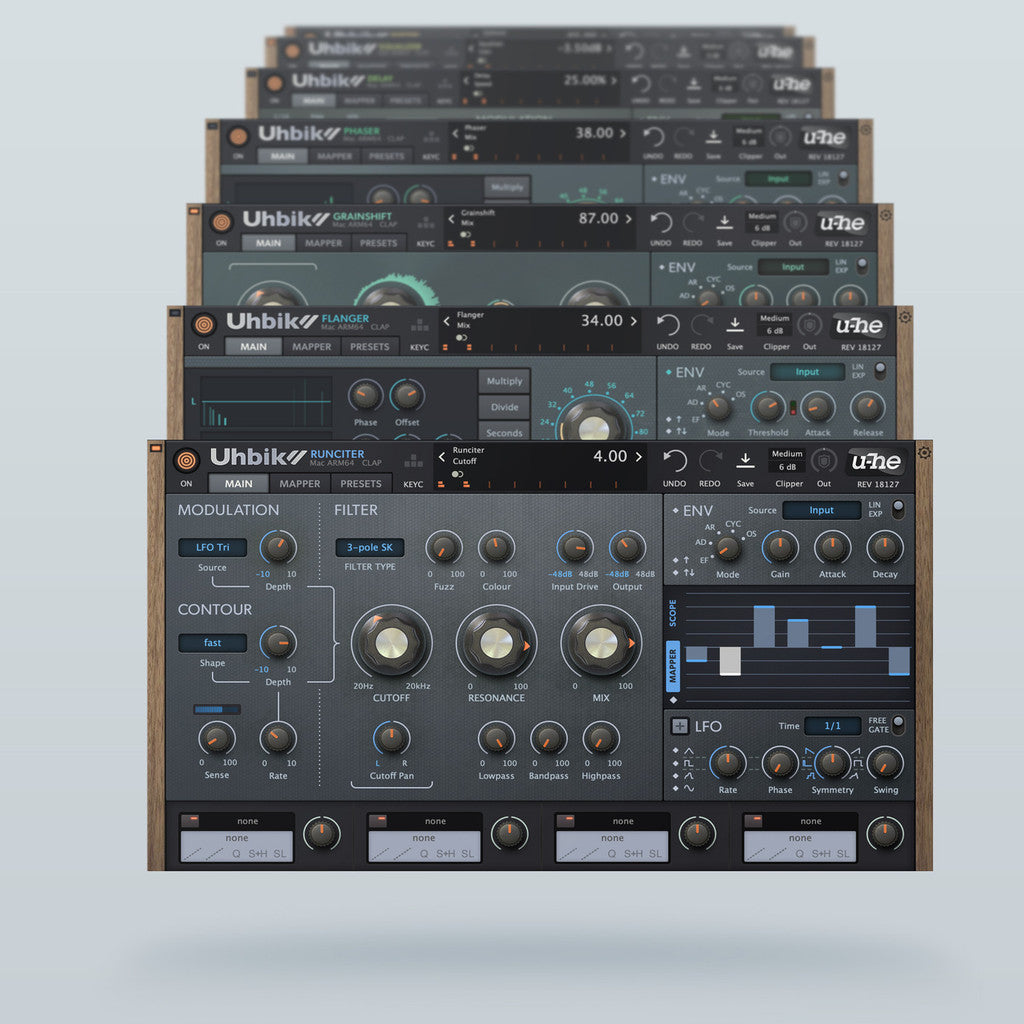
Task: Click the plus icon beside LFO
Action: [680, 726]
